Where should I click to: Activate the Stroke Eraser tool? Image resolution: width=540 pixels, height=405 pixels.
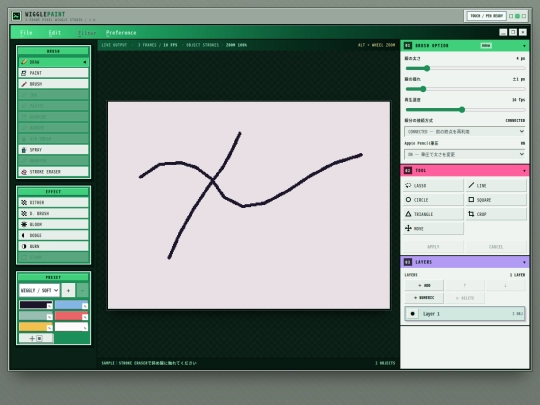[x=53, y=172]
